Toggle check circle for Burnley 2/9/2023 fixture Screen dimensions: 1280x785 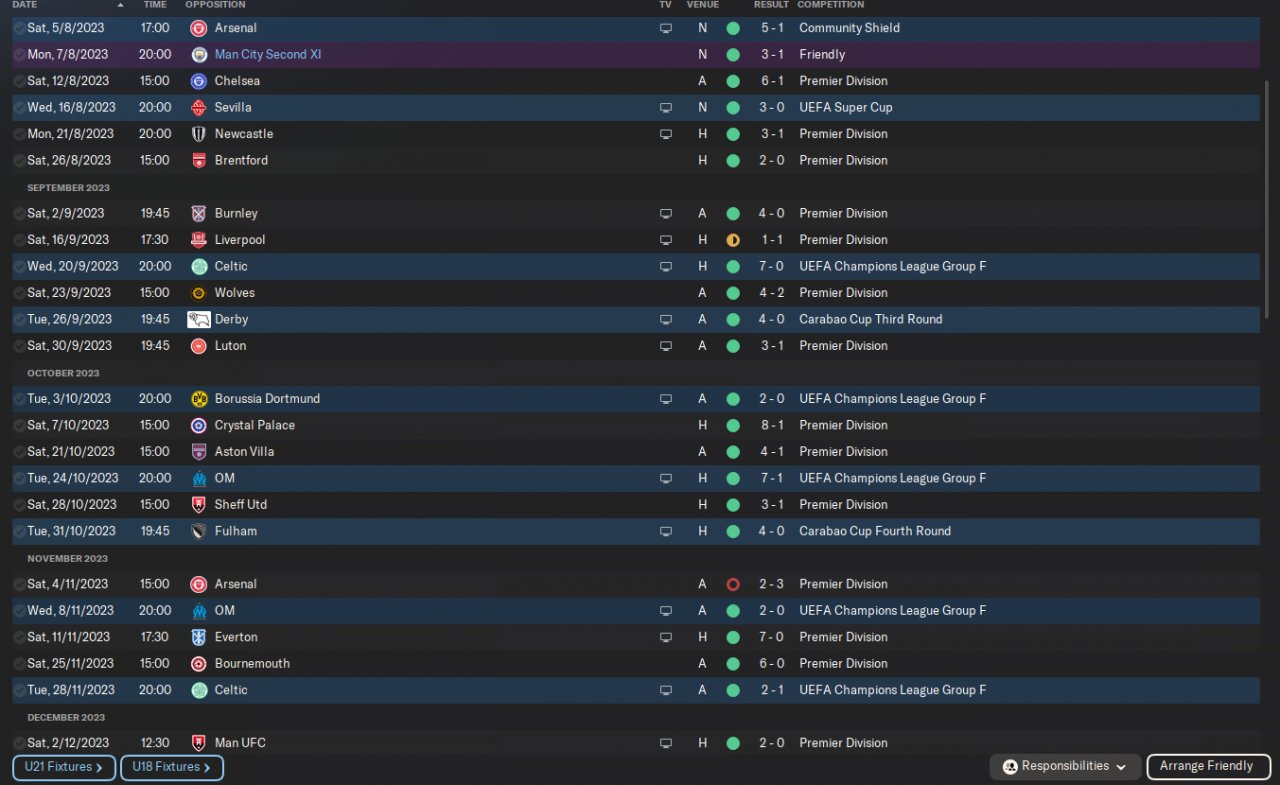point(19,213)
